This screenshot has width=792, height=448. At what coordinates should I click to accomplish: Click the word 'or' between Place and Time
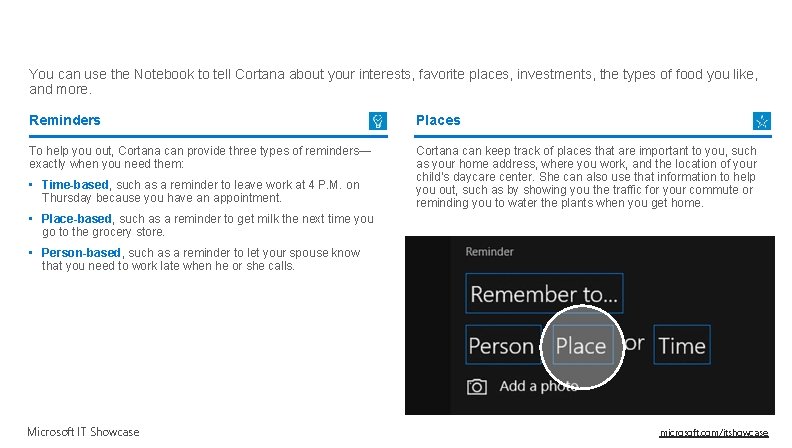[x=634, y=343]
